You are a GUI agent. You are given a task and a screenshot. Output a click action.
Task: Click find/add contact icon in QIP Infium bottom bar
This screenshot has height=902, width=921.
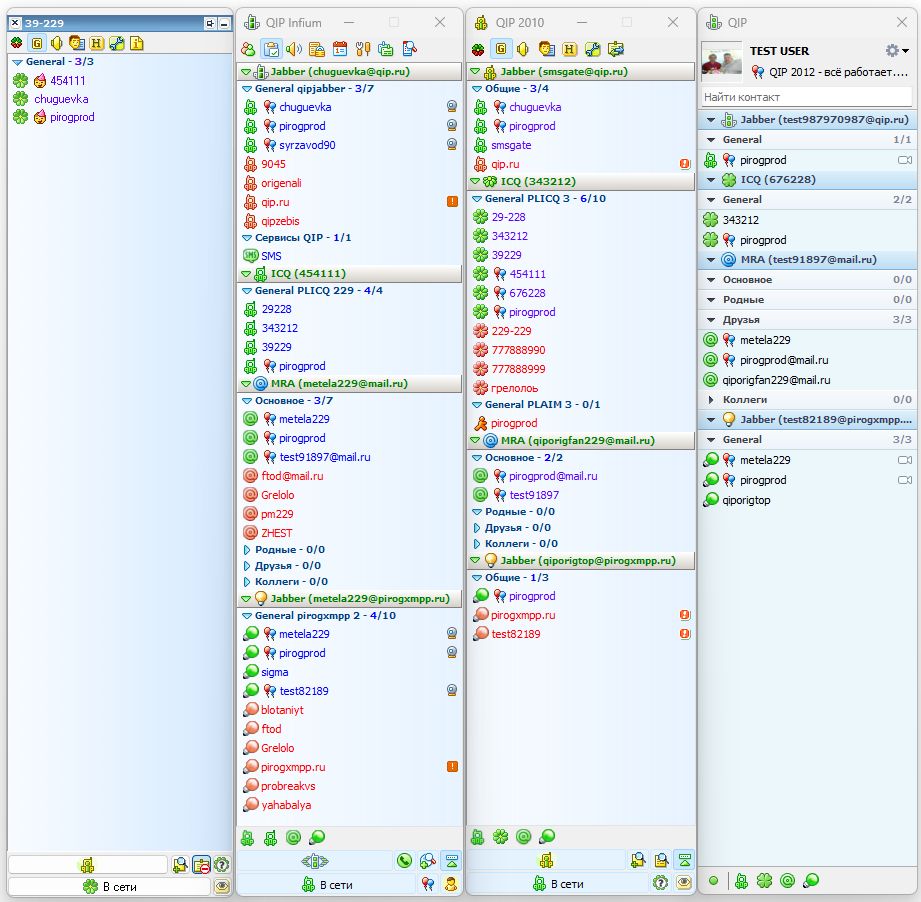pyautogui.click(x=428, y=861)
